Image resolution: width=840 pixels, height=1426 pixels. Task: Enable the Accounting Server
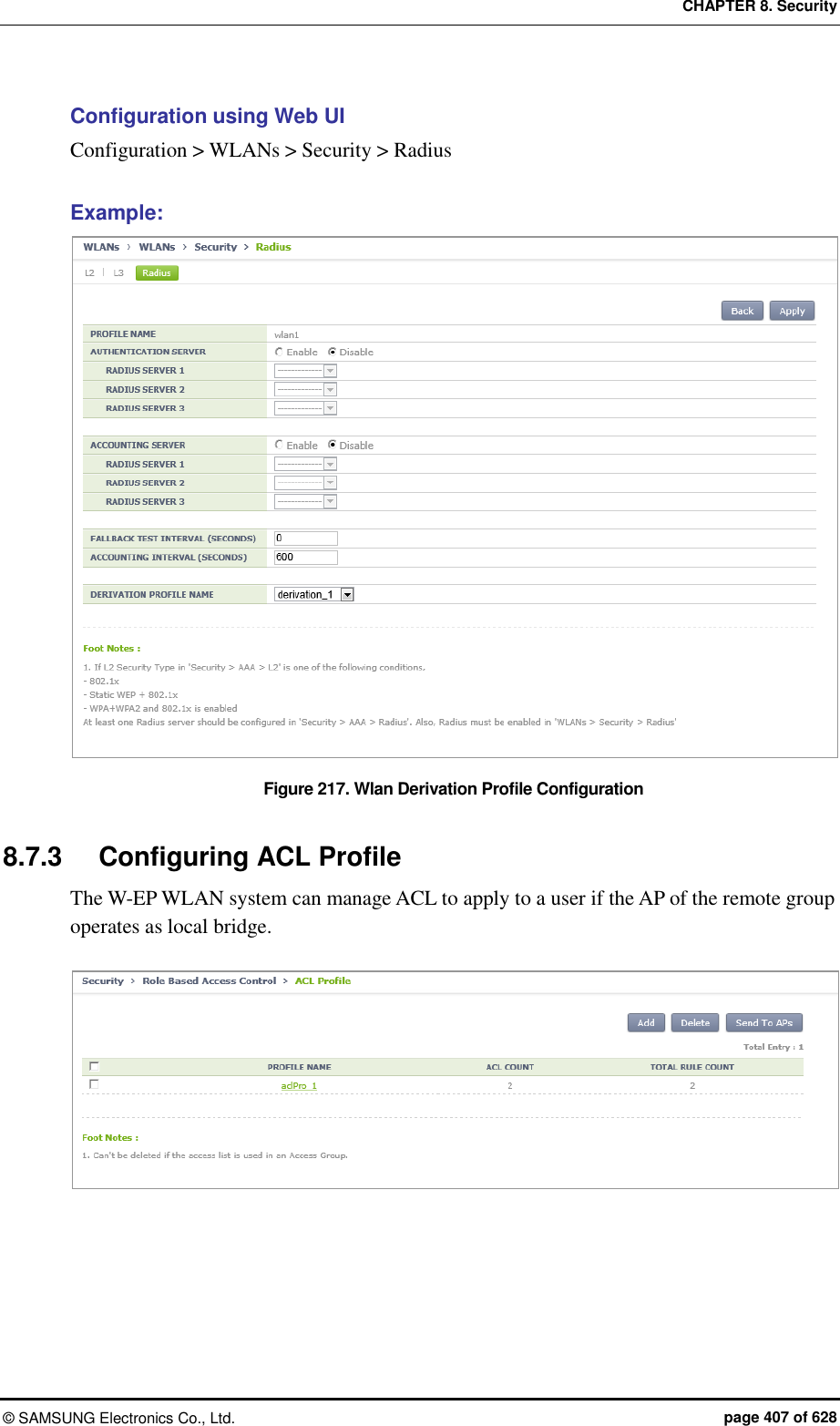pos(279,445)
